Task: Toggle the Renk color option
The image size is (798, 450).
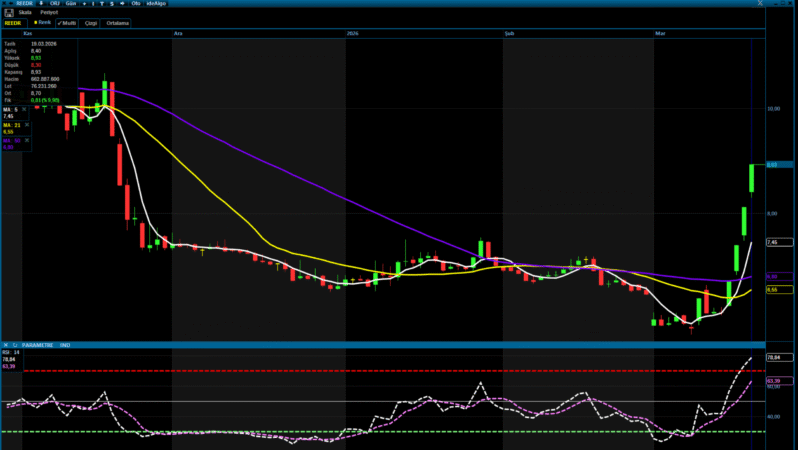Action: click(x=41, y=21)
